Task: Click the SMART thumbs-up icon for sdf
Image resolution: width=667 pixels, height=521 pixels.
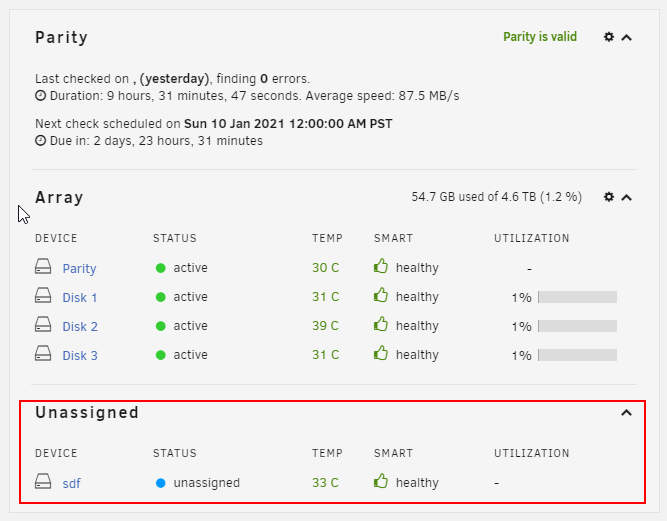Action: (x=381, y=481)
